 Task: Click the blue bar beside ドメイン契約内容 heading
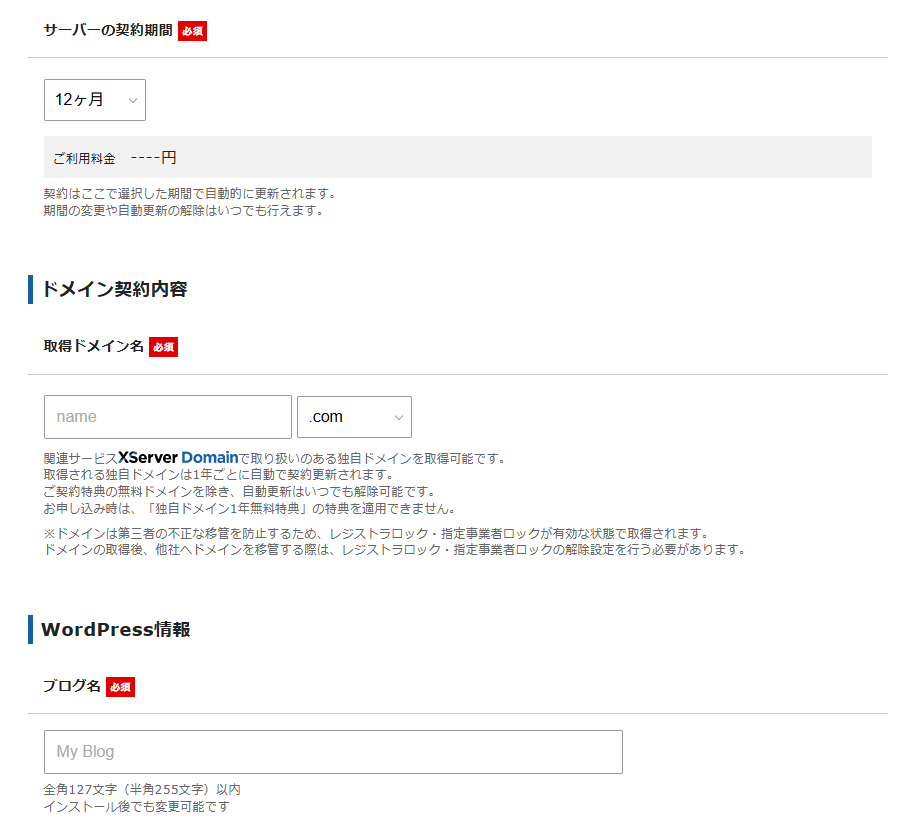pyautogui.click(x=31, y=290)
